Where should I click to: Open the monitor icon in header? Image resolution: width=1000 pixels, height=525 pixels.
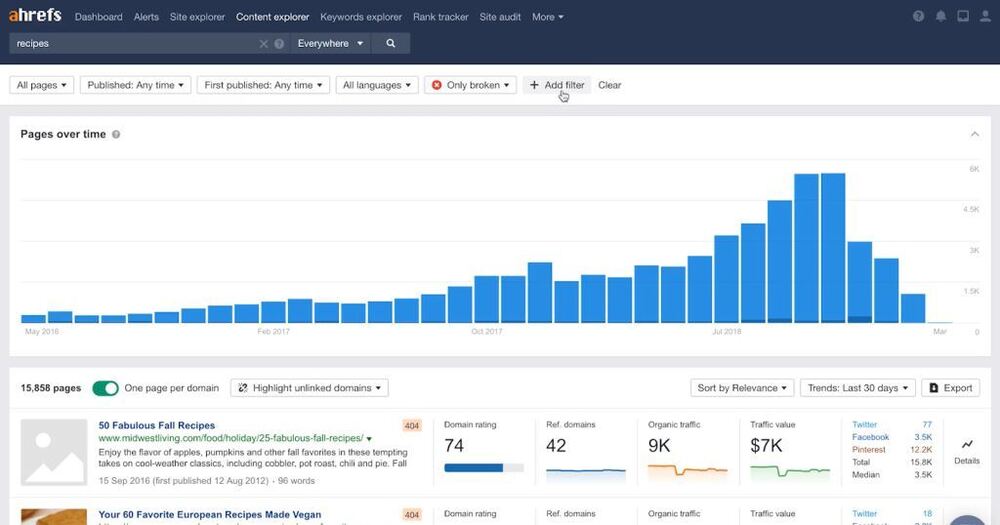963,17
